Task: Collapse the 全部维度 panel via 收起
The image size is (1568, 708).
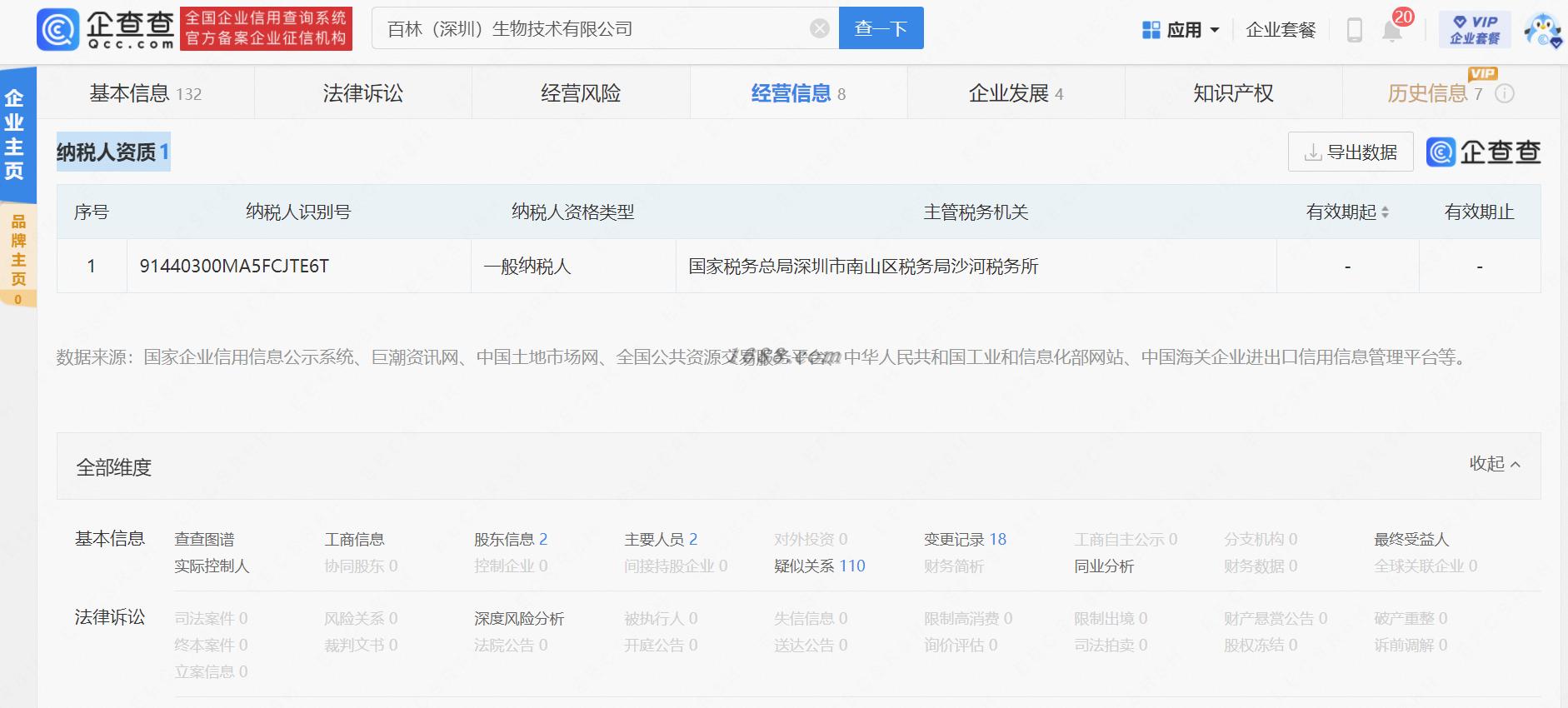Action: pos(1495,463)
